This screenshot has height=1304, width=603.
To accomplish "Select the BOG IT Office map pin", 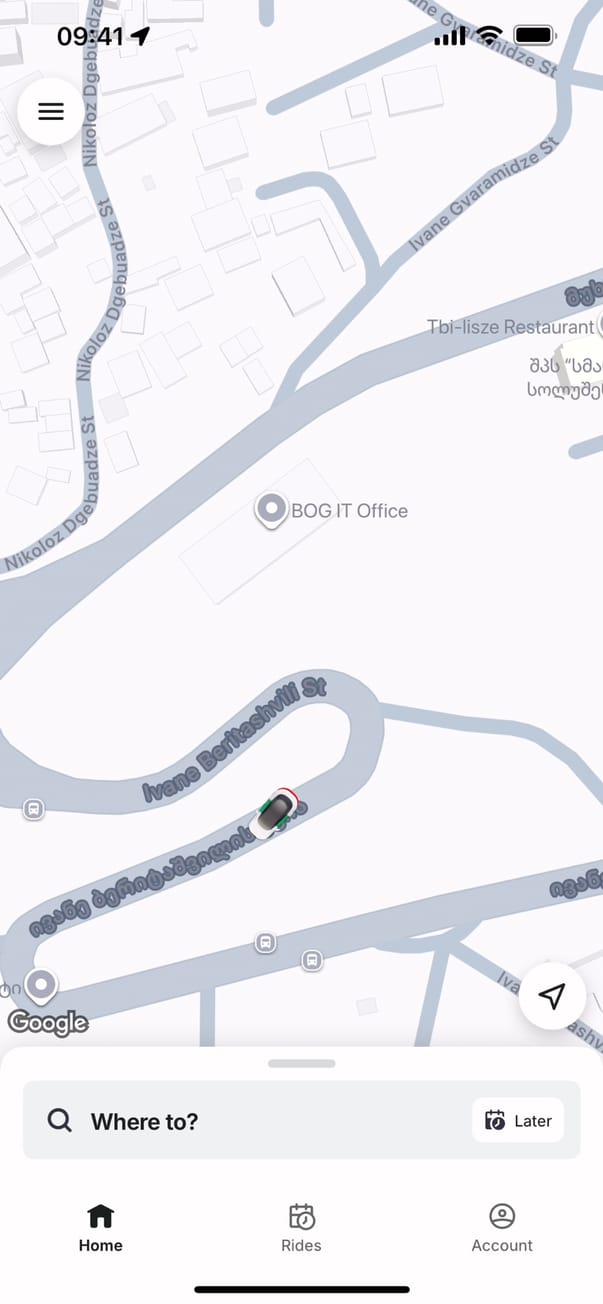I will coord(271,511).
